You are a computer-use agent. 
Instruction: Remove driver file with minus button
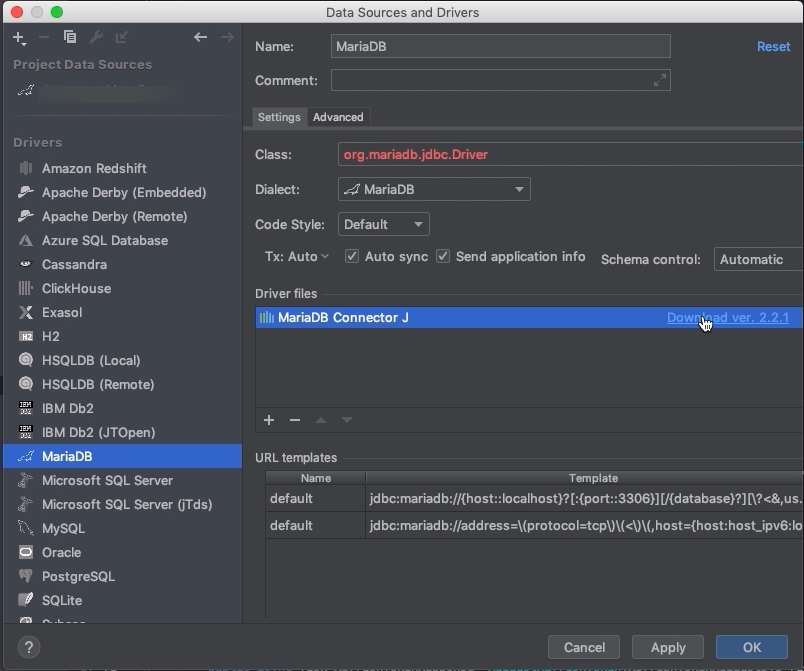tap(295, 420)
